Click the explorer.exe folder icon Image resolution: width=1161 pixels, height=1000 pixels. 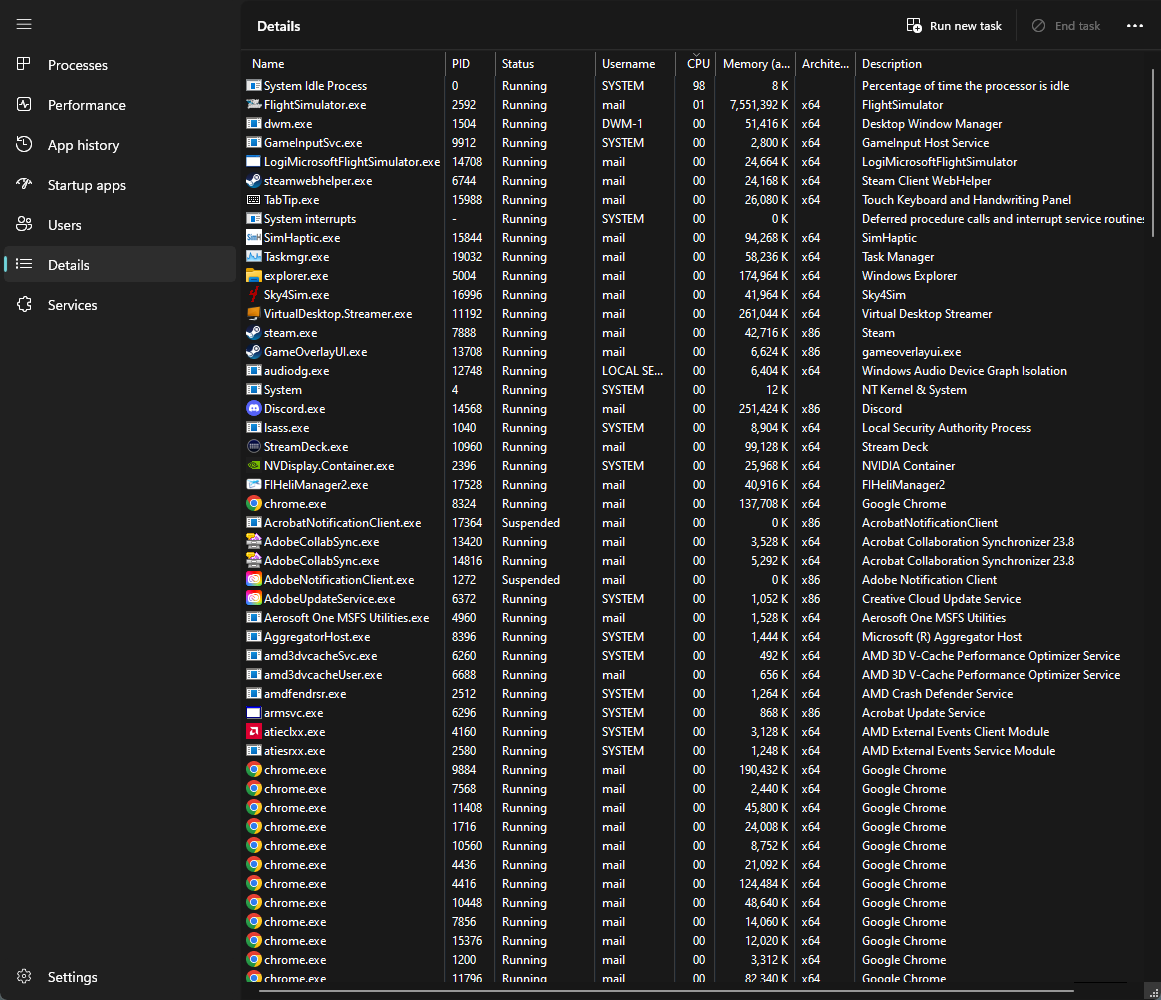[x=253, y=275]
